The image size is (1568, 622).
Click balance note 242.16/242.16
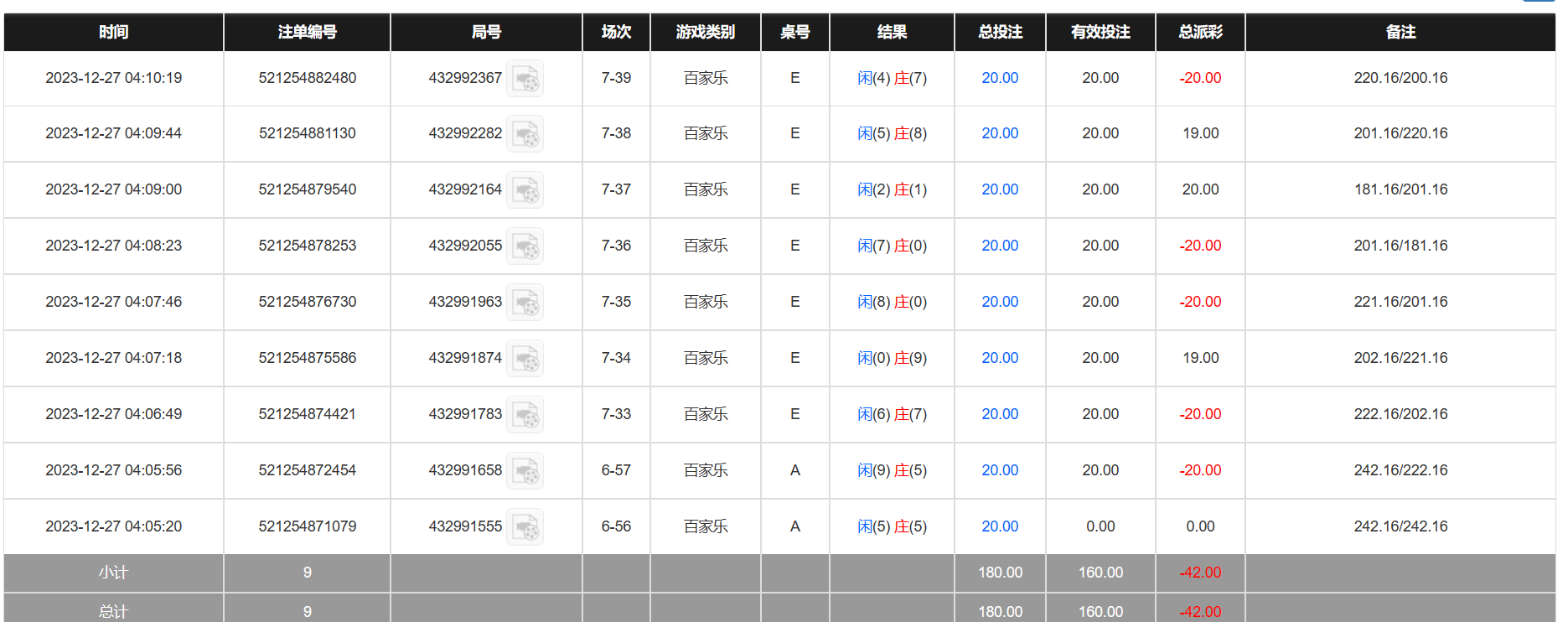[x=1401, y=526]
